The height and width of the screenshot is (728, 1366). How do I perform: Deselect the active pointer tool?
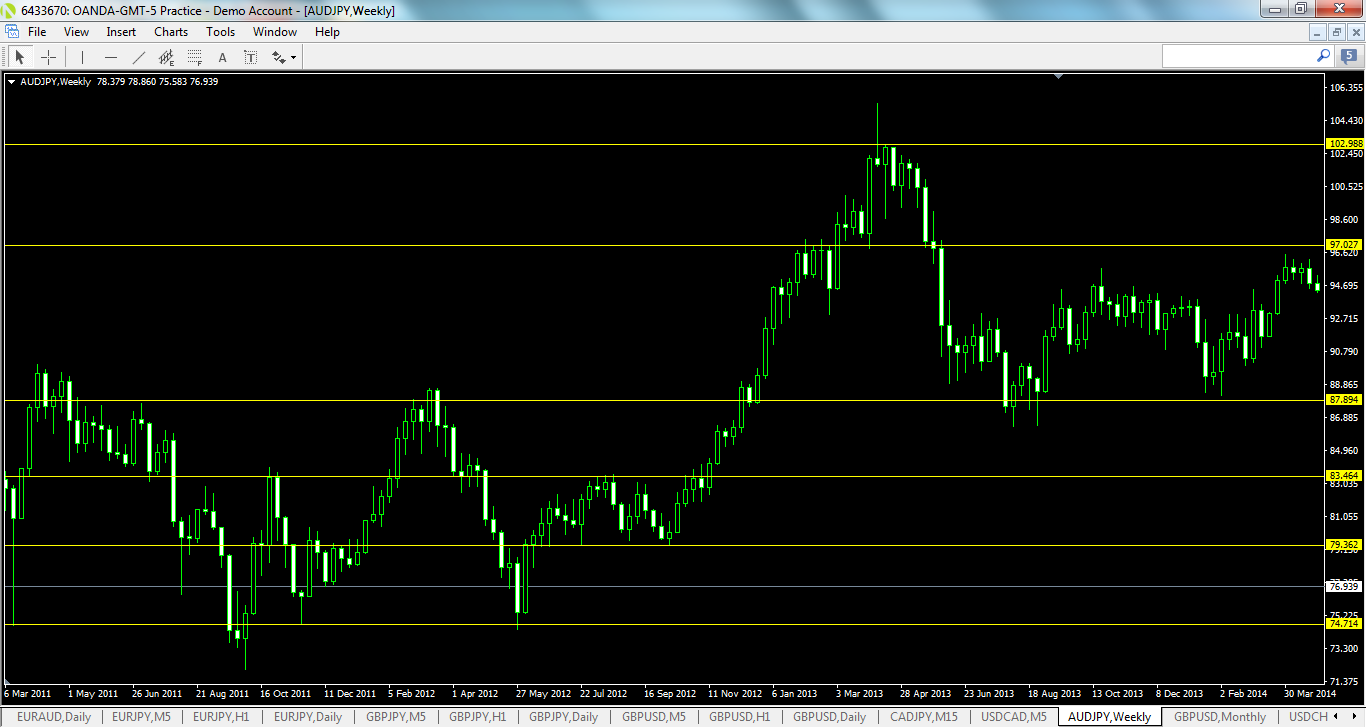click(x=20, y=57)
